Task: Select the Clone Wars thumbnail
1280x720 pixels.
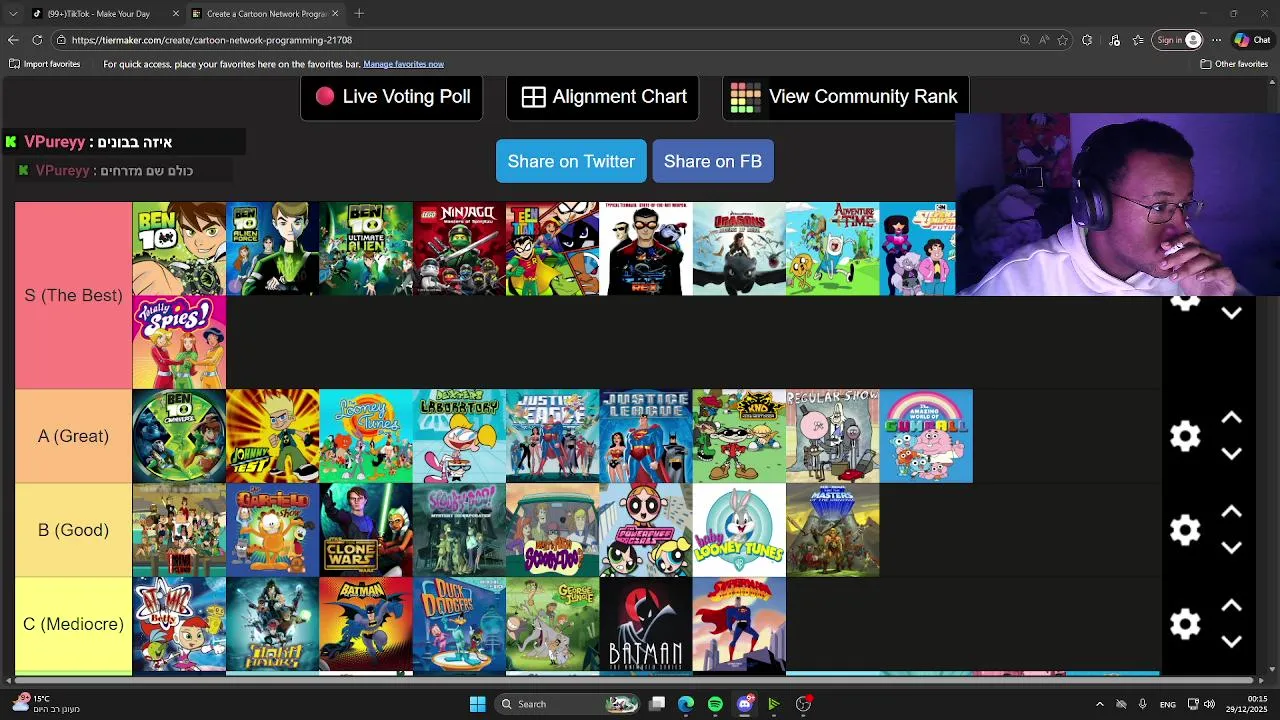Action: click(366, 530)
